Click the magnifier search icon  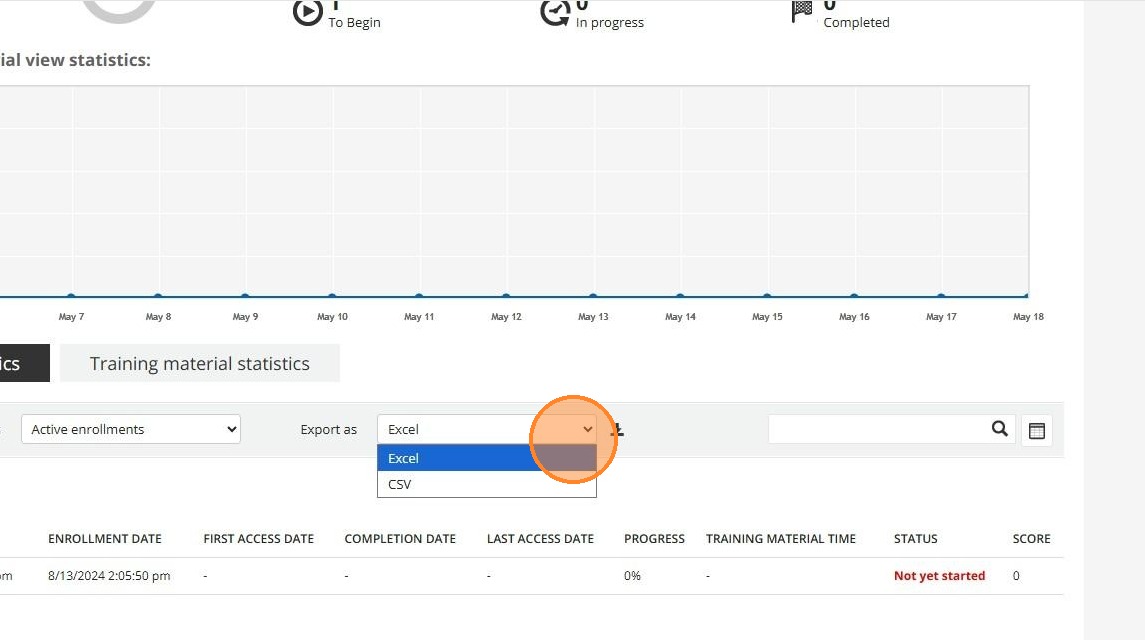click(x=1000, y=429)
